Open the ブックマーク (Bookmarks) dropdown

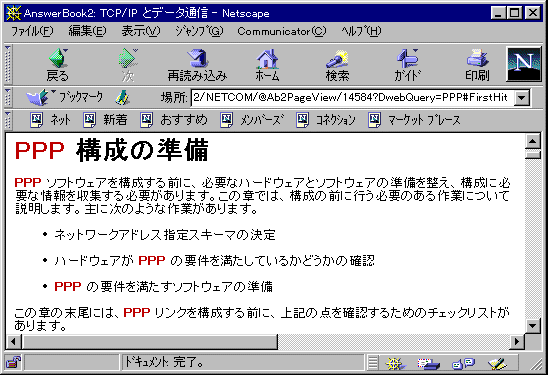(64, 97)
